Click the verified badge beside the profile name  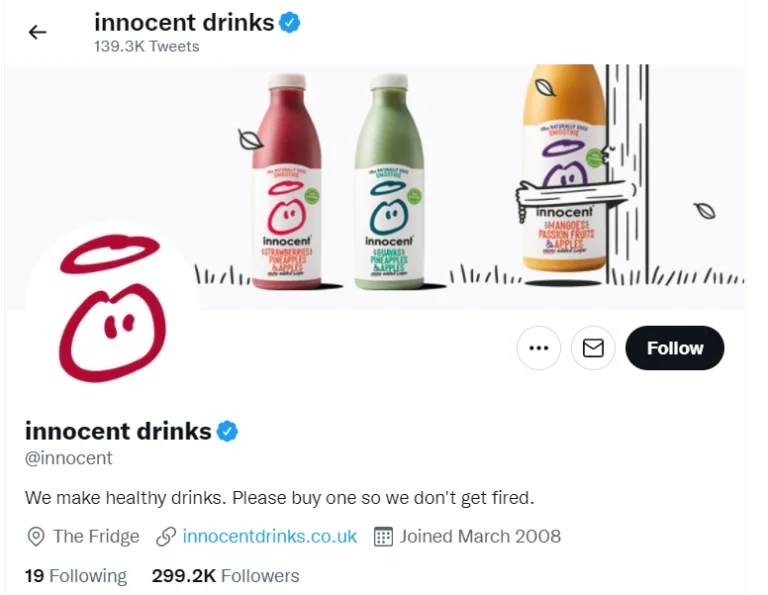point(228,432)
